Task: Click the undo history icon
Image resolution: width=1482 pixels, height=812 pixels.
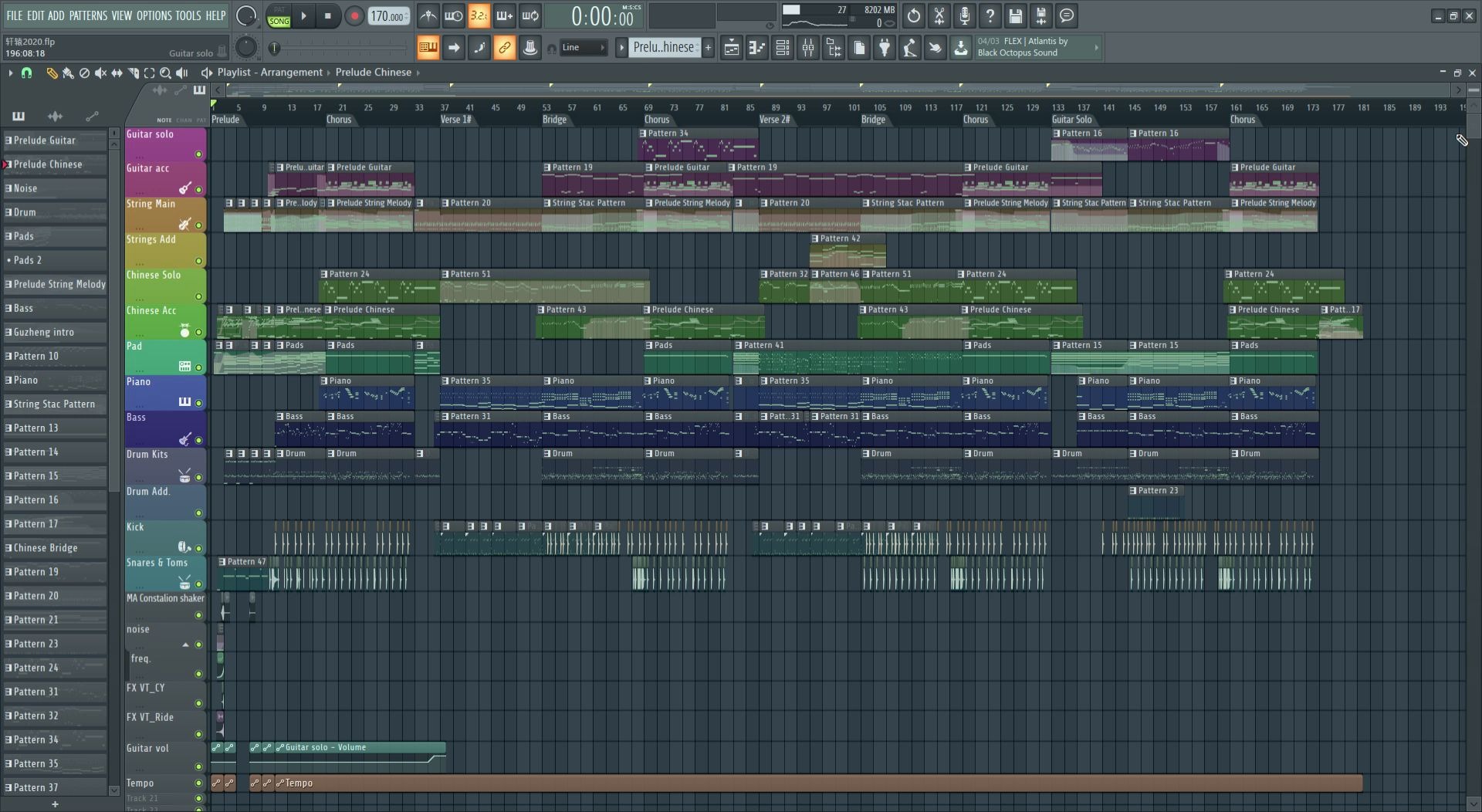Action: (913, 16)
